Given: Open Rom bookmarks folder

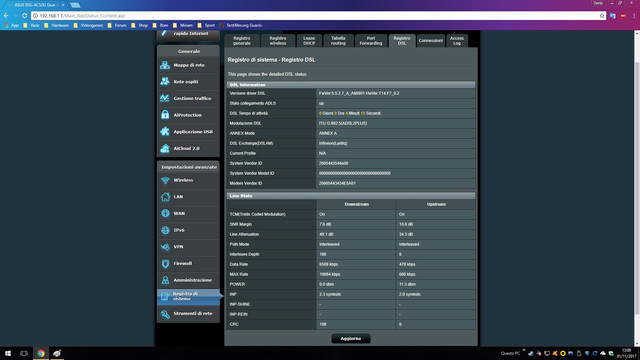Looking at the screenshot, I should (160, 25).
